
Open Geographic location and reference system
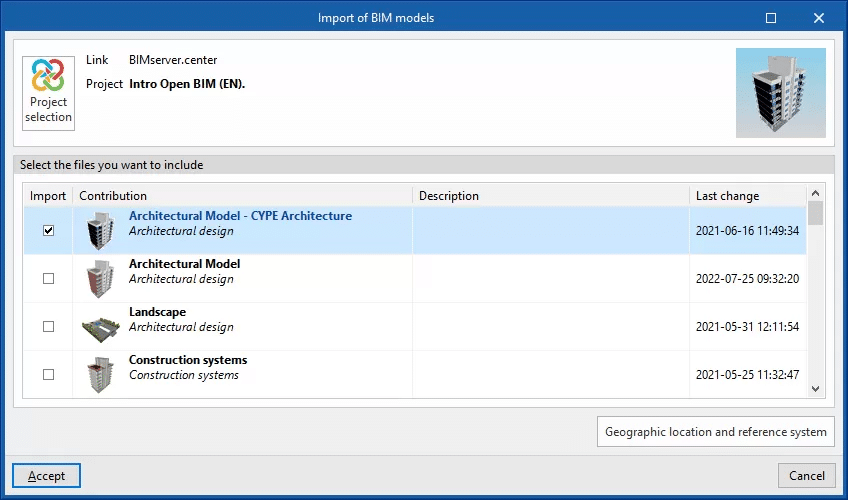pos(715,432)
